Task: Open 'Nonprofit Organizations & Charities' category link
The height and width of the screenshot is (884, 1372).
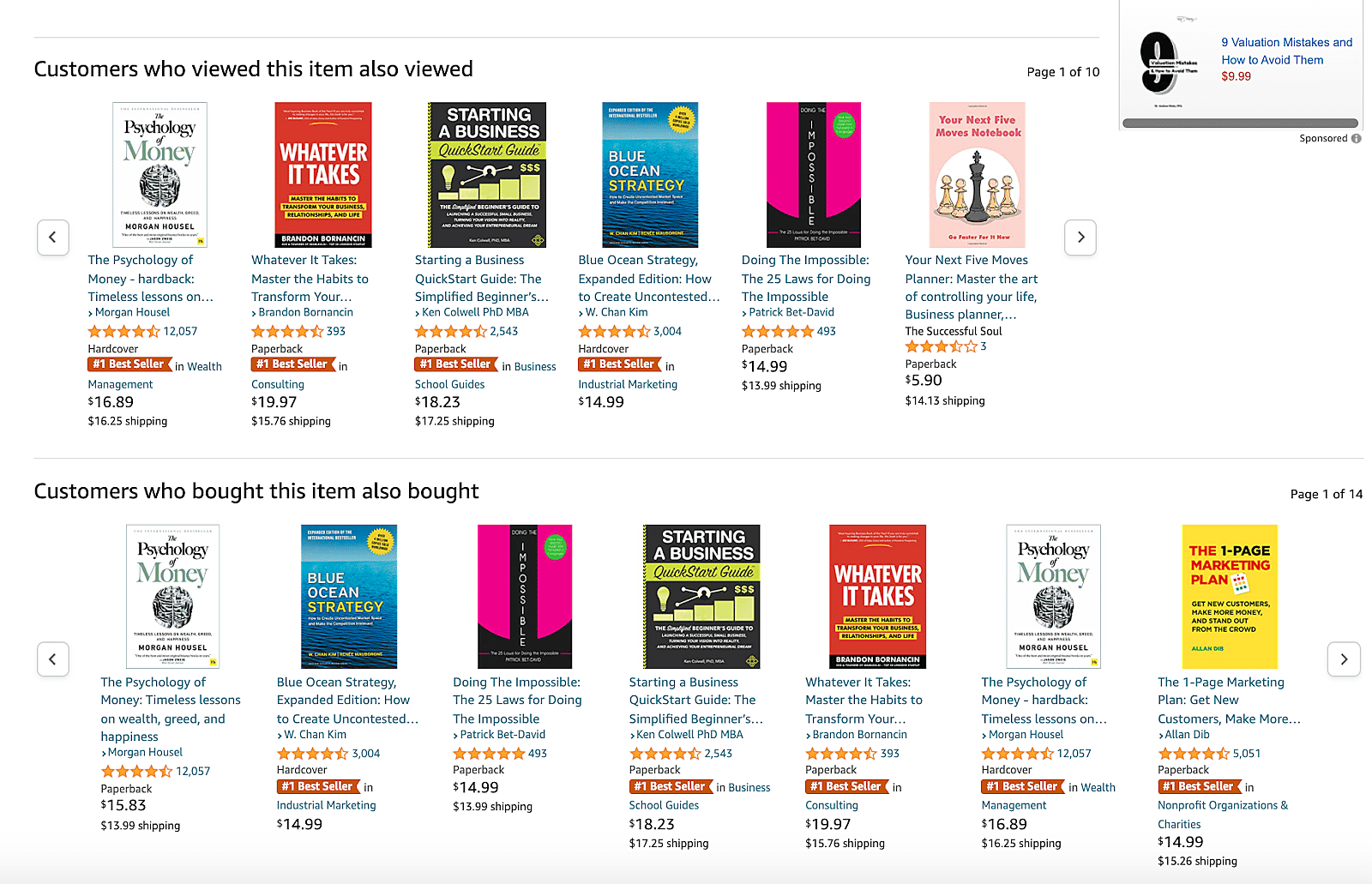Action: tap(1222, 815)
